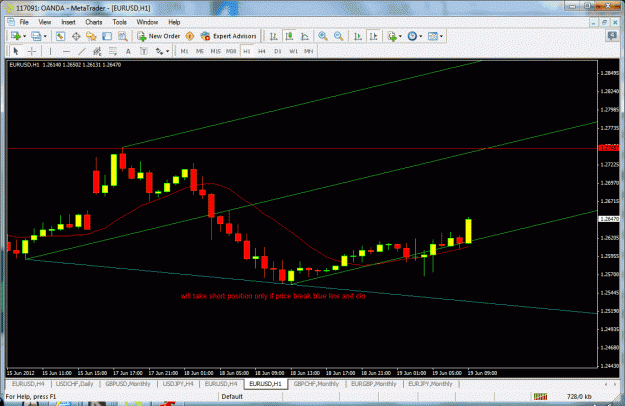Viewport: 625px width, 406px height.
Task: Click the New Order document icon
Action: (x=141, y=36)
